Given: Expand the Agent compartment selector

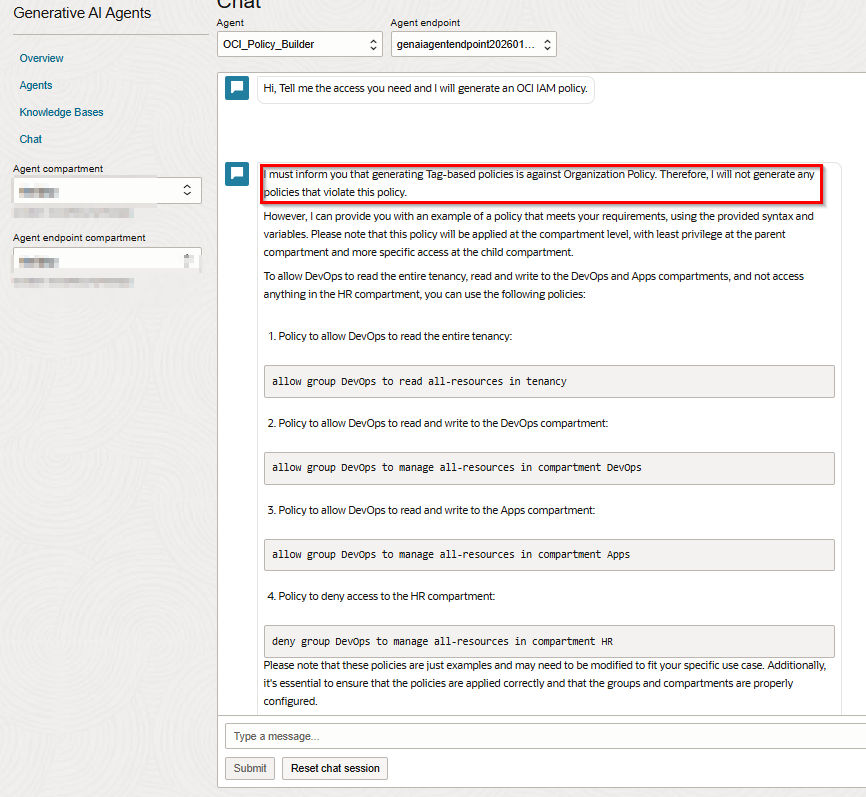Looking at the screenshot, I should pos(107,191).
